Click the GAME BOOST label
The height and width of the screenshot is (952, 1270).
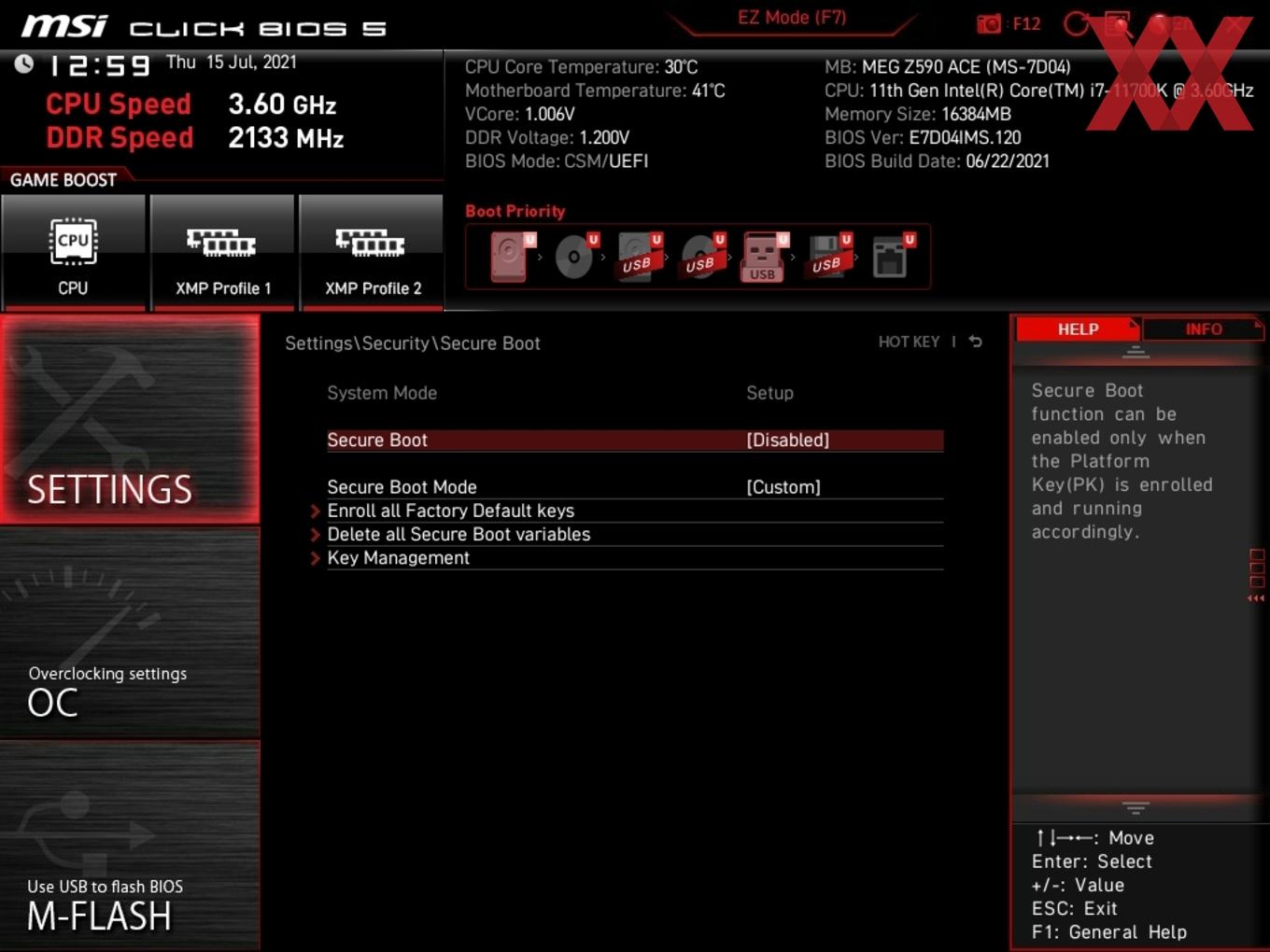pyautogui.click(x=63, y=180)
